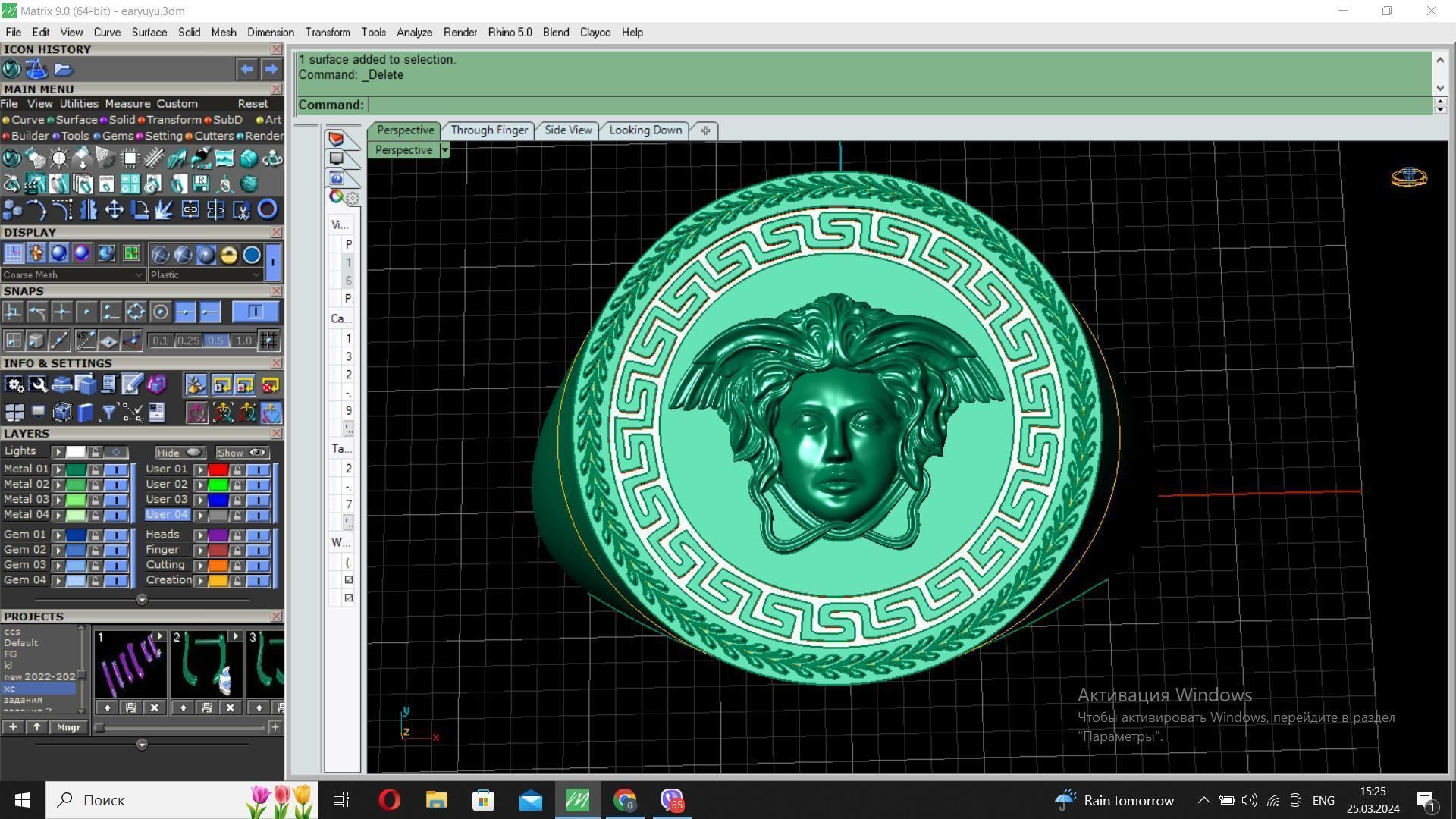Open the Transform menu in menu bar
This screenshot has height=819, width=1456.
(327, 33)
